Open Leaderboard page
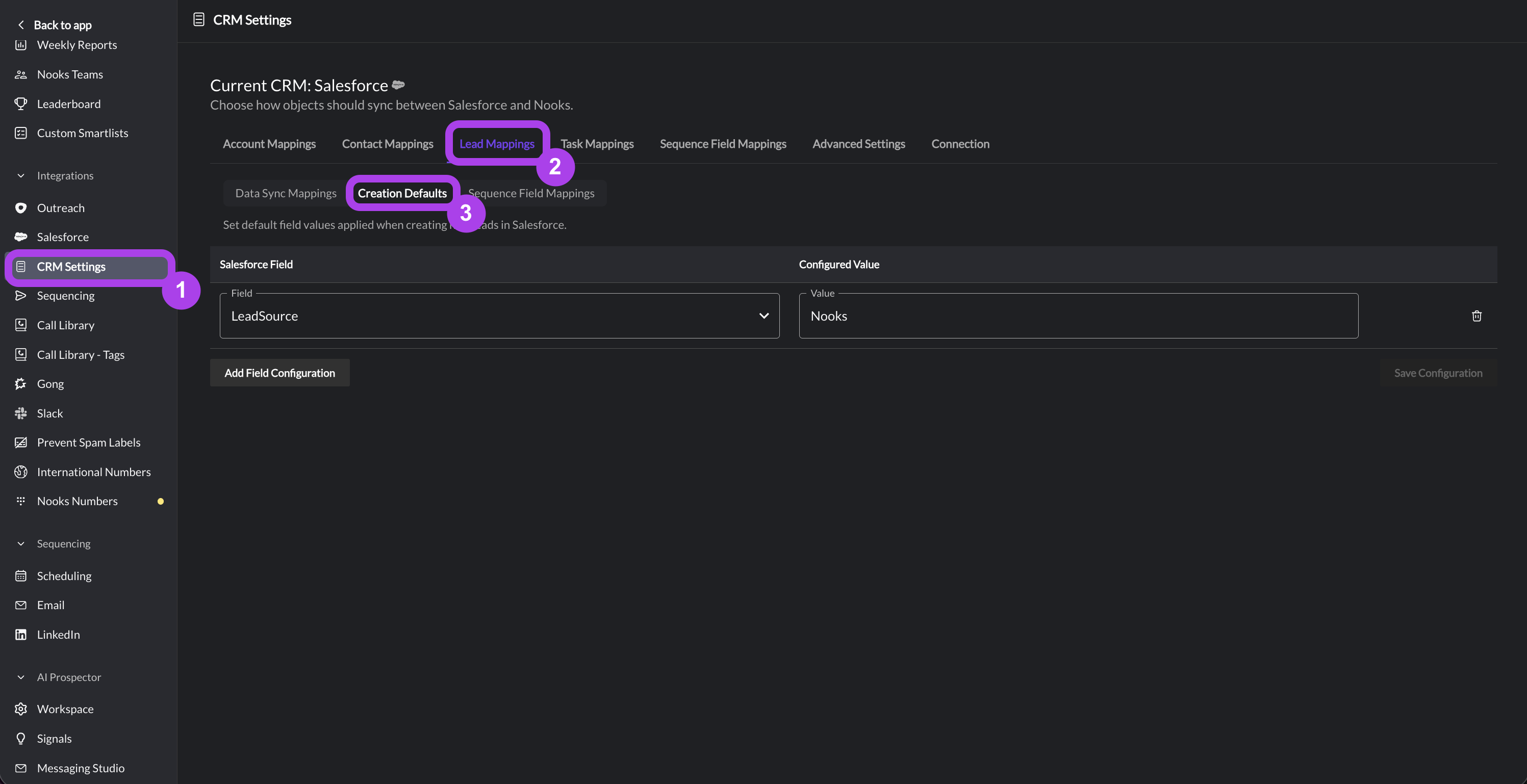This screenshot has height=784, width=1527. (69, 103)
